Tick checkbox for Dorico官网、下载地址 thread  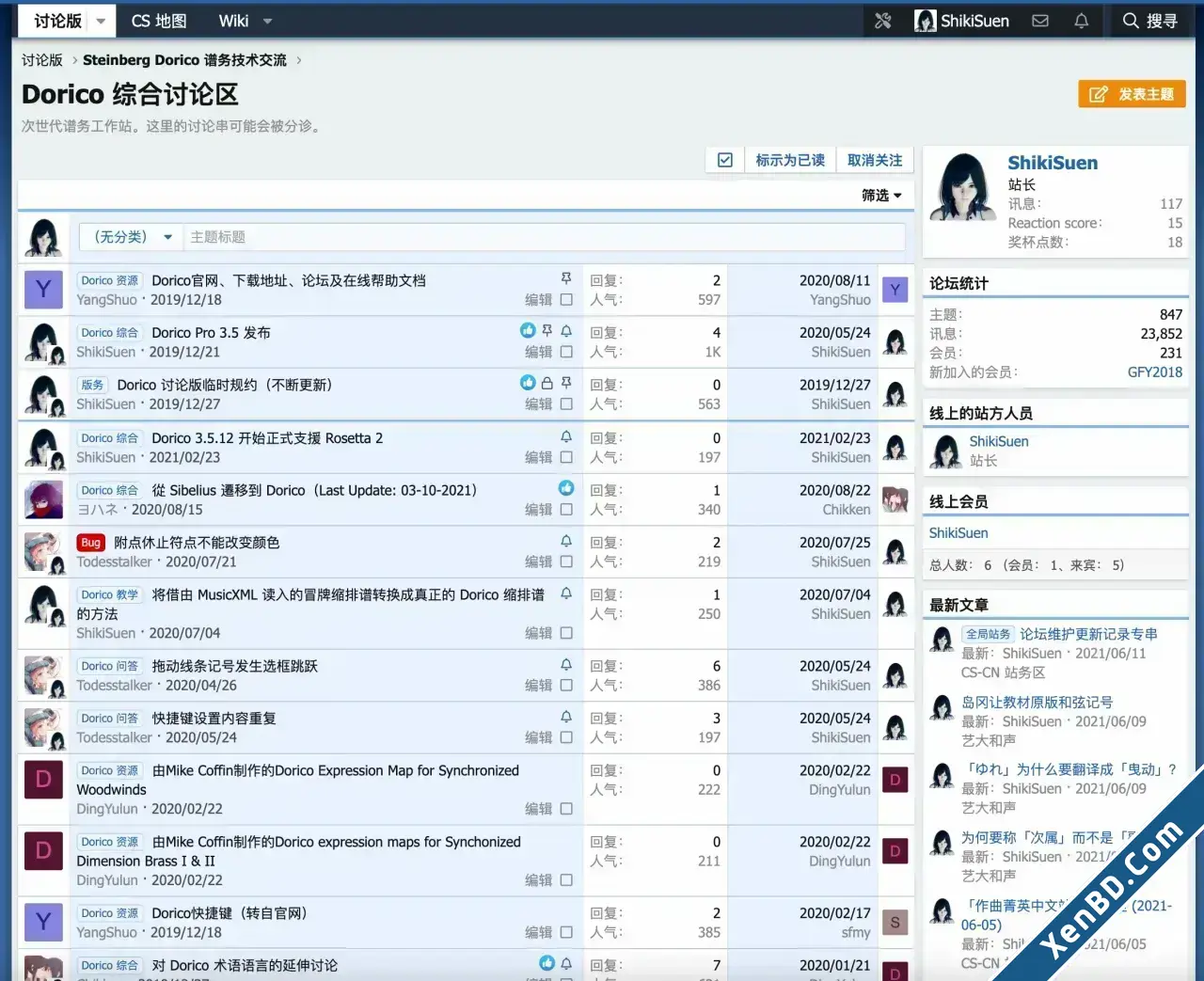[566, 300]
